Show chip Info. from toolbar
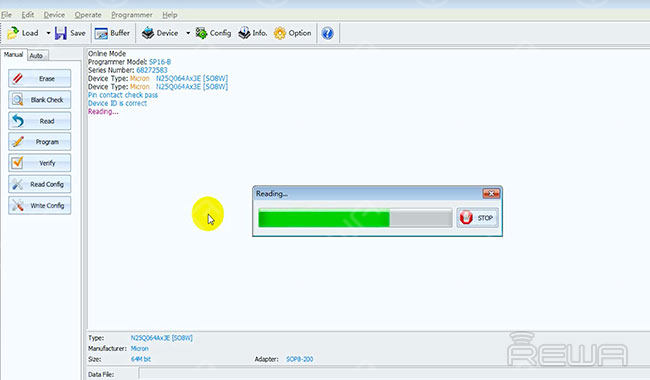650x380 pixels. coord(244,33)
